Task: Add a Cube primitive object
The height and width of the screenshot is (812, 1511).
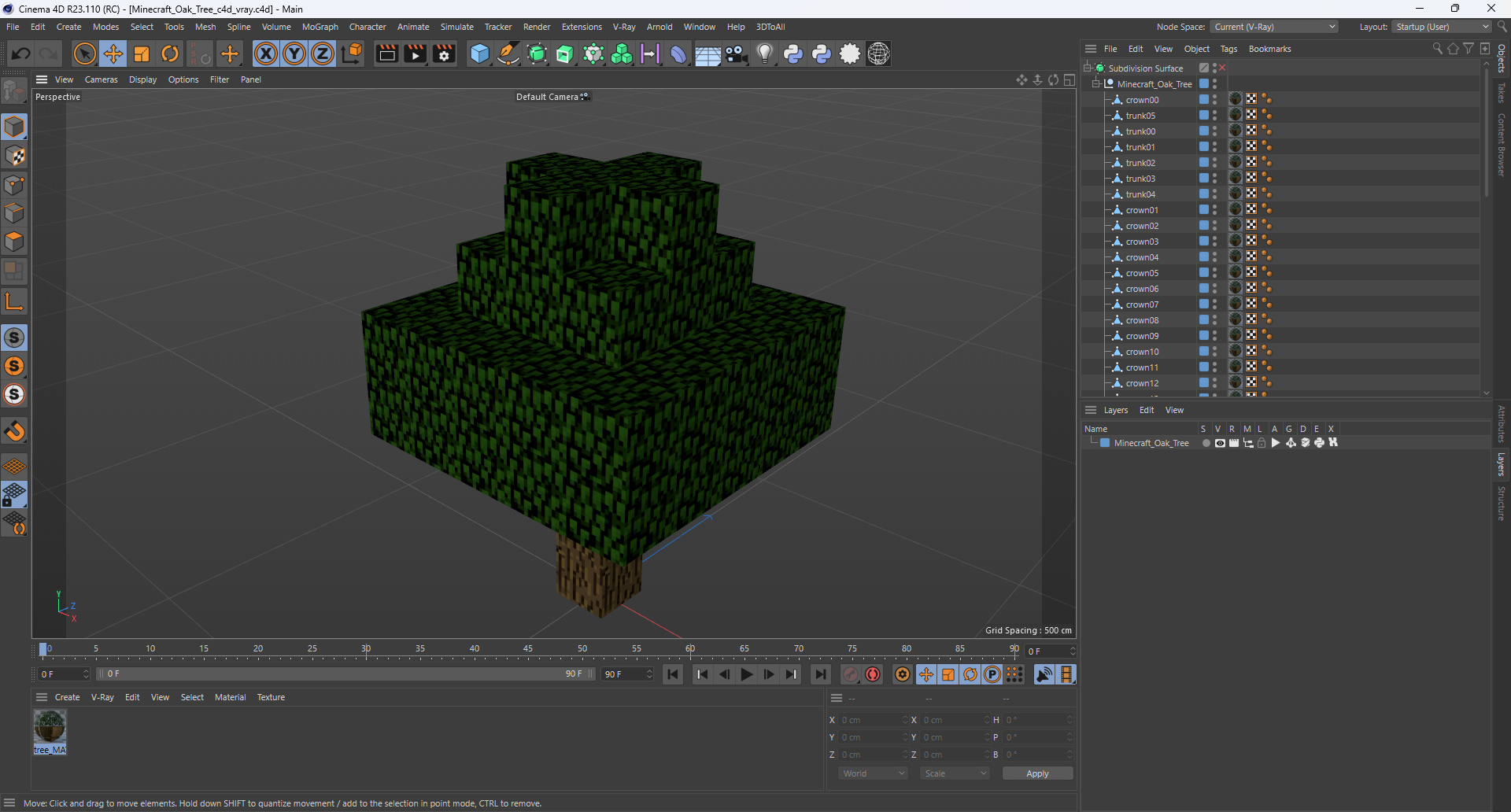Action: (x=479, y=54)
